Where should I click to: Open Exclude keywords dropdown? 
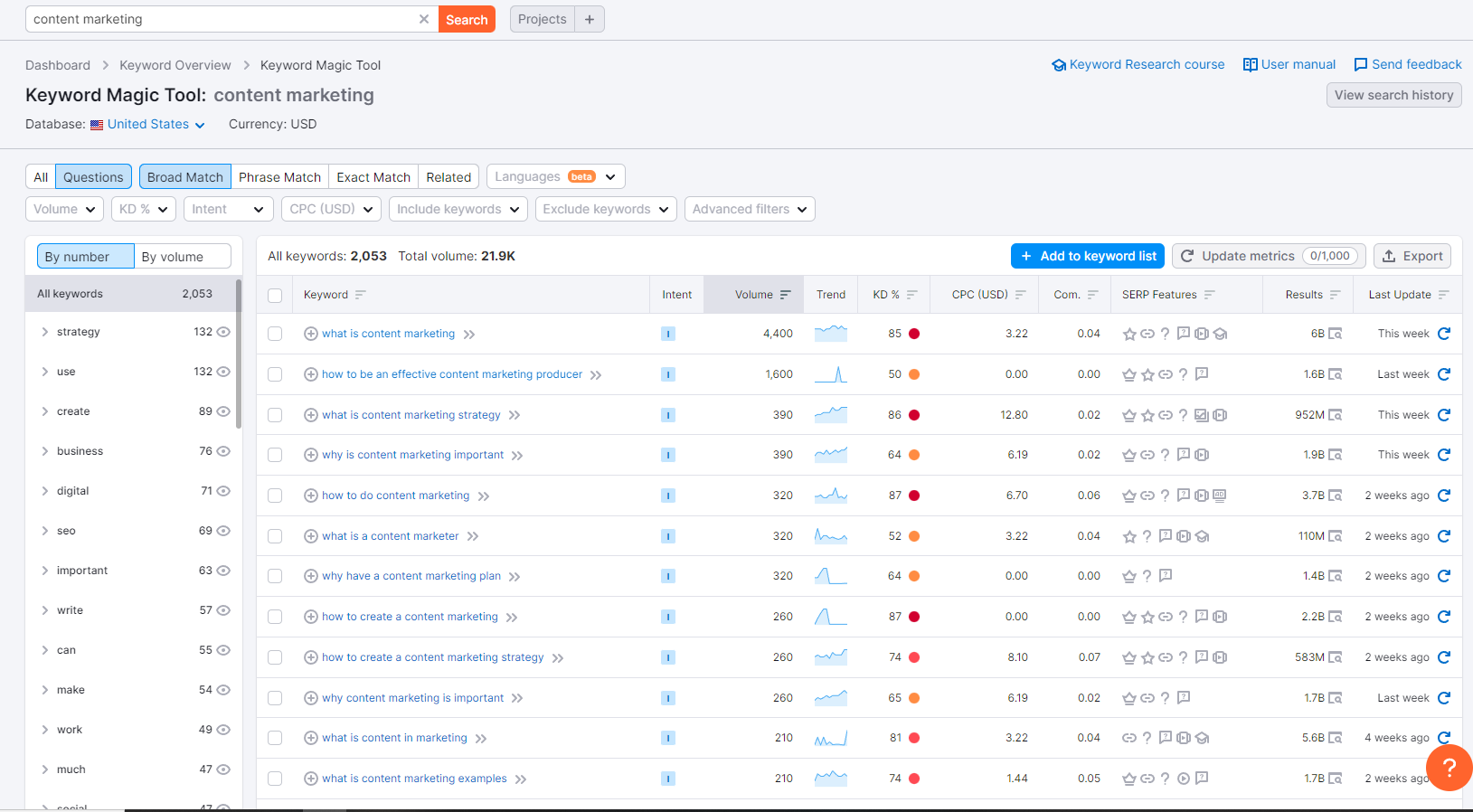click(x=606, y=209)
